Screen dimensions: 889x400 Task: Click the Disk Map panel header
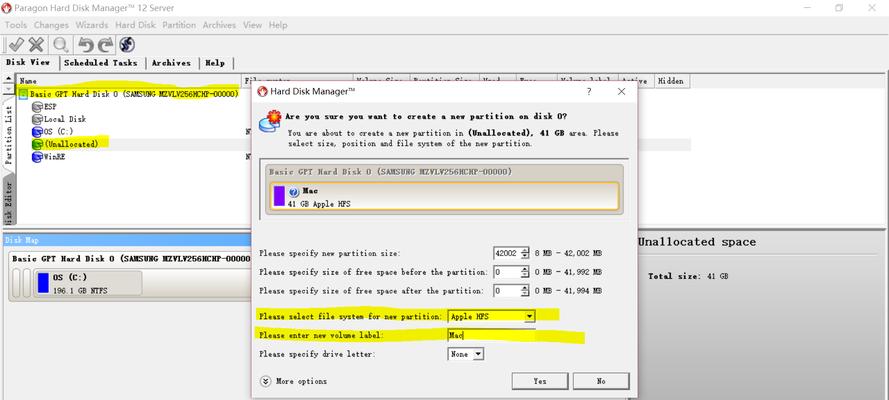tap(127, 240)
